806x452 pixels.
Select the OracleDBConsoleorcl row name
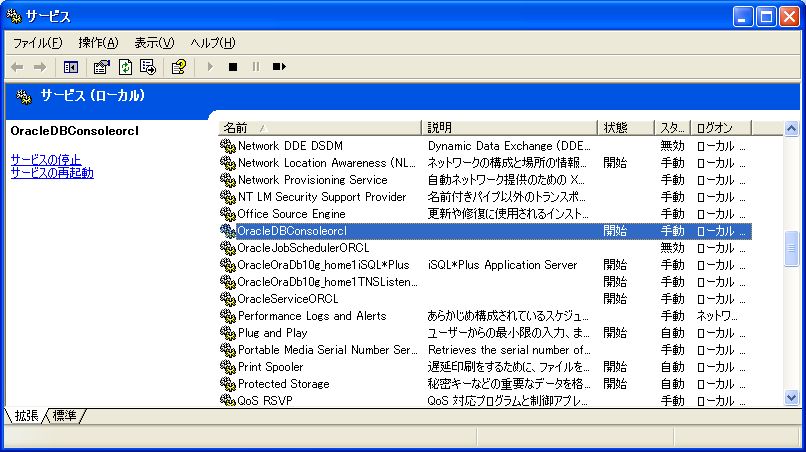point(291,231)
